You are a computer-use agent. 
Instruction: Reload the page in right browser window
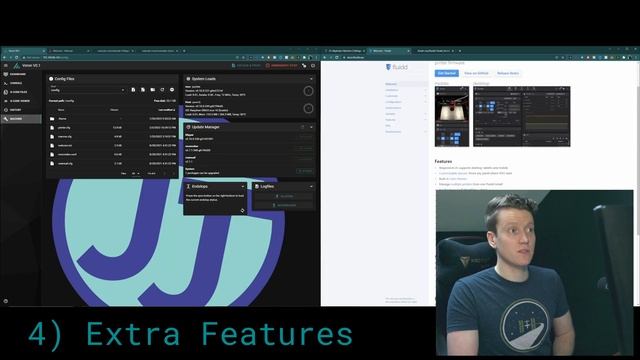pyautogui.click(x=337, y=58)
